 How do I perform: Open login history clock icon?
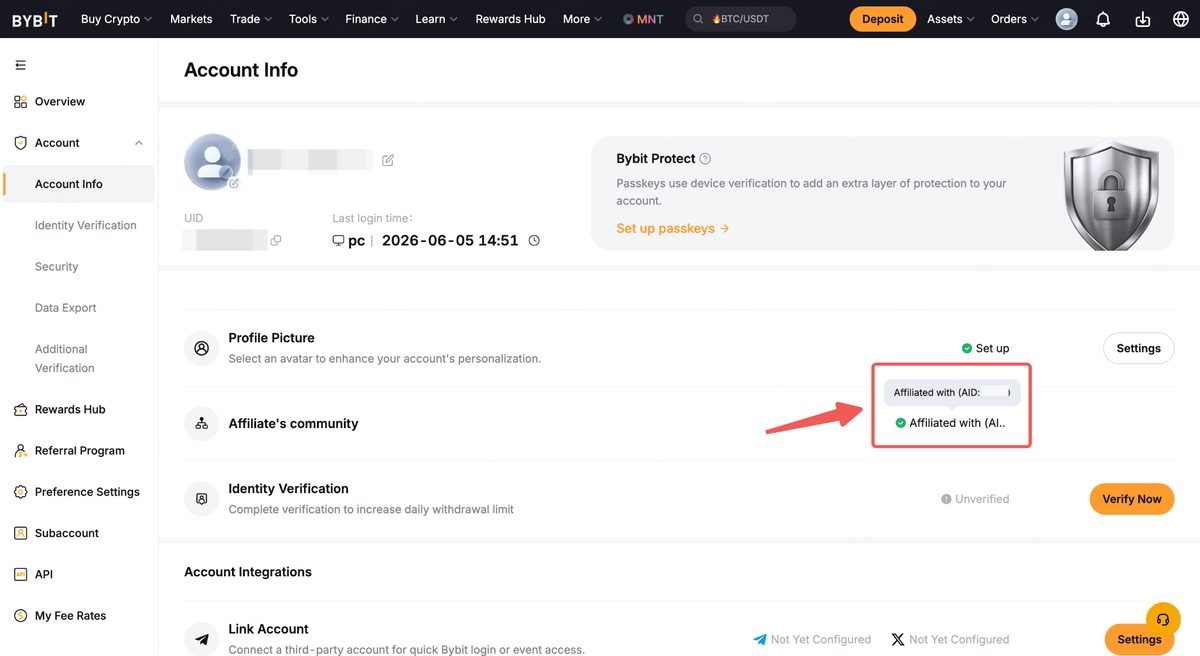click(x=534, y=241)
